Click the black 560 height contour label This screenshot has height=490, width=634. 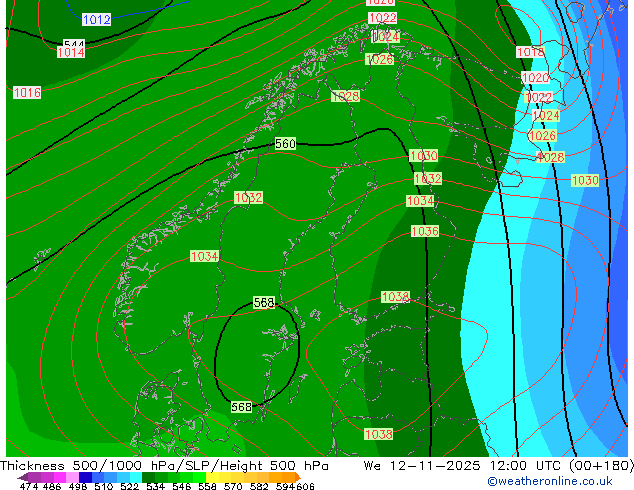285,144
